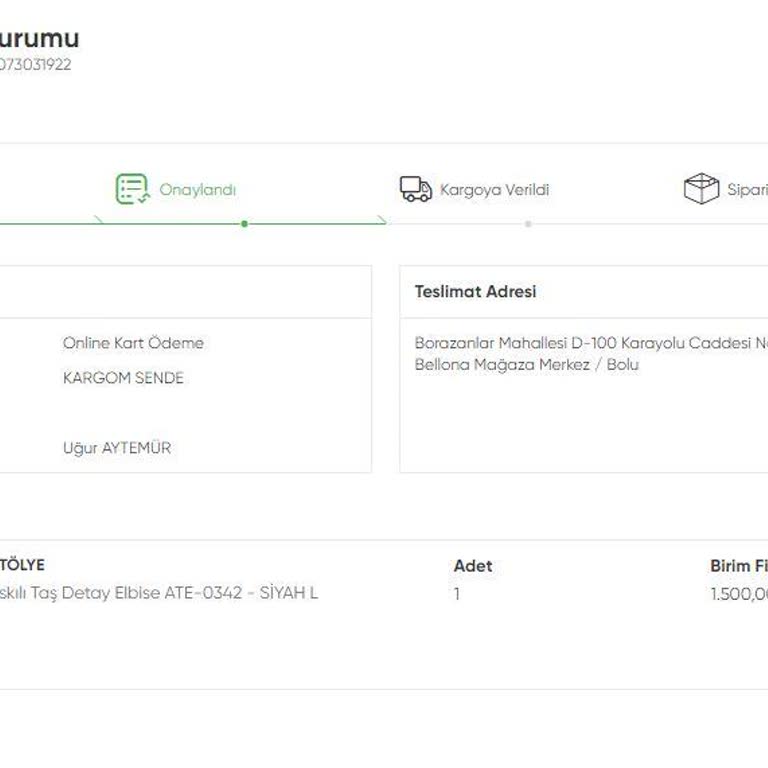The height and width of the screenshot is (768, 768).
Task: Click the green progress dot under Onaylandı
Action: point(244,224)
